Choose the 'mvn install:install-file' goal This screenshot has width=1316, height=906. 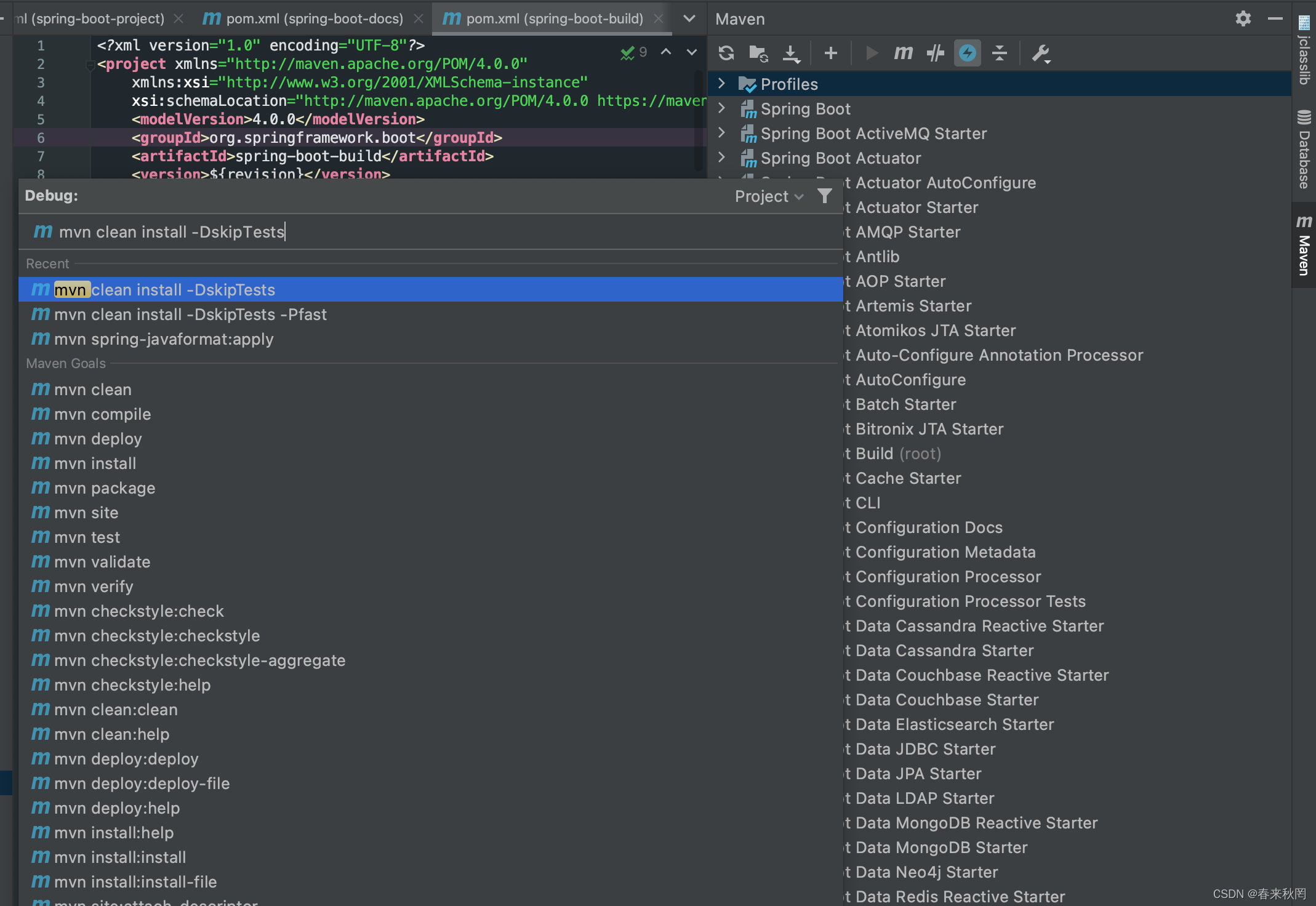[431, 882]
